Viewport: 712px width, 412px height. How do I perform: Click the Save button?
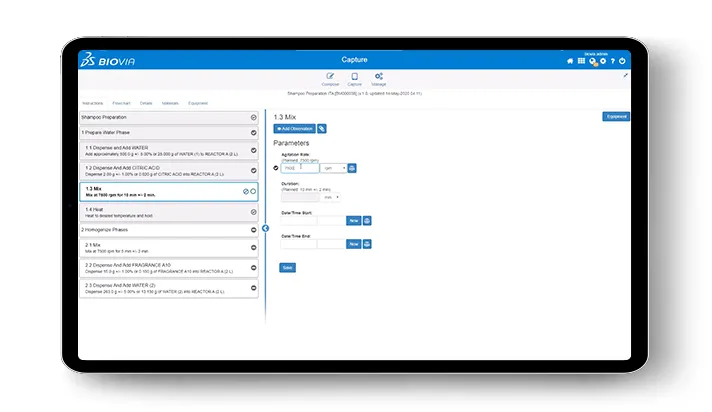(x=287, y=268)
